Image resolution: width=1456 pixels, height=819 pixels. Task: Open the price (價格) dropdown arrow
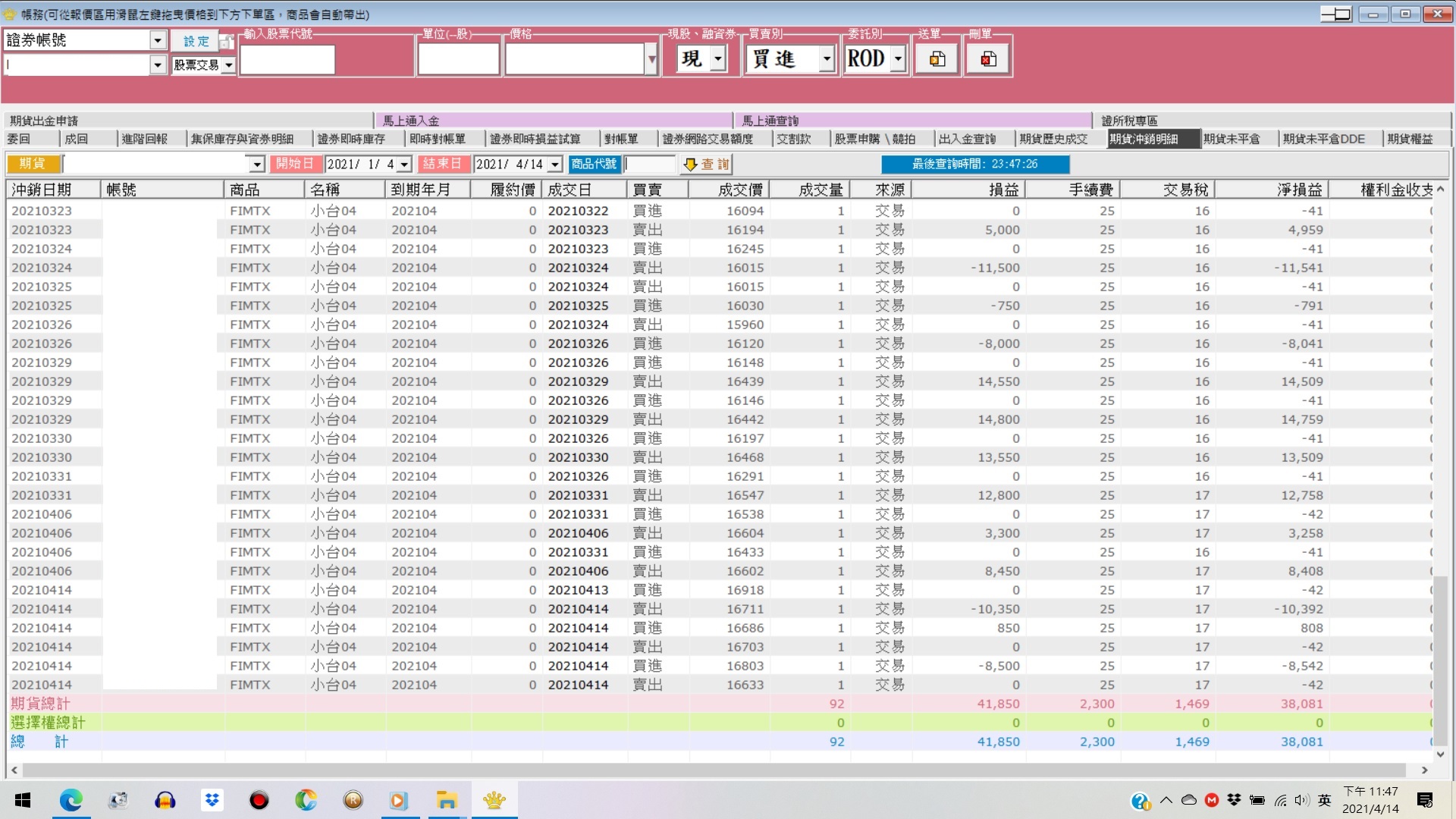point(651,59)
